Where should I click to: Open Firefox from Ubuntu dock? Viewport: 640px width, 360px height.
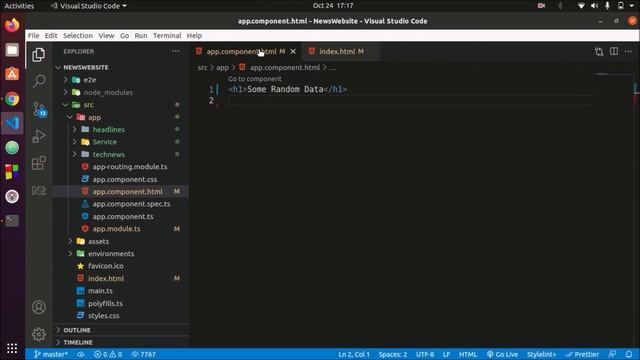[x=12, y=26]
